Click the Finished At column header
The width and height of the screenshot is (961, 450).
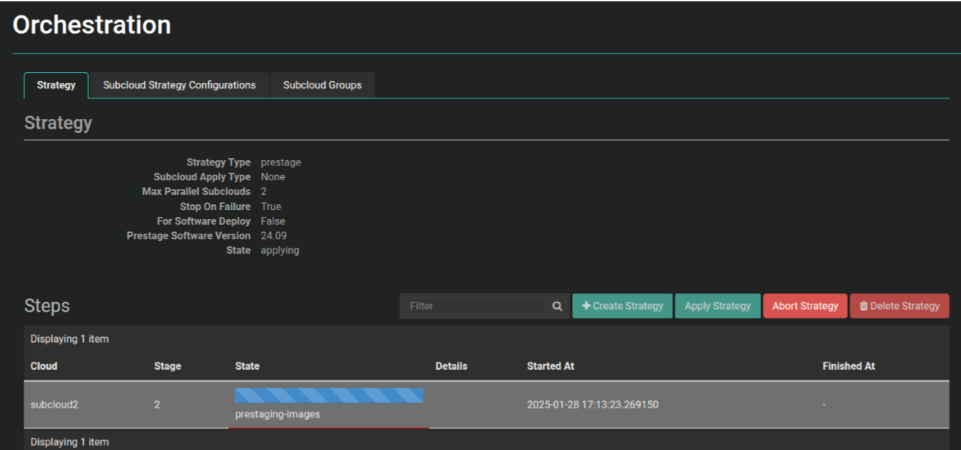tap(848, 366)
